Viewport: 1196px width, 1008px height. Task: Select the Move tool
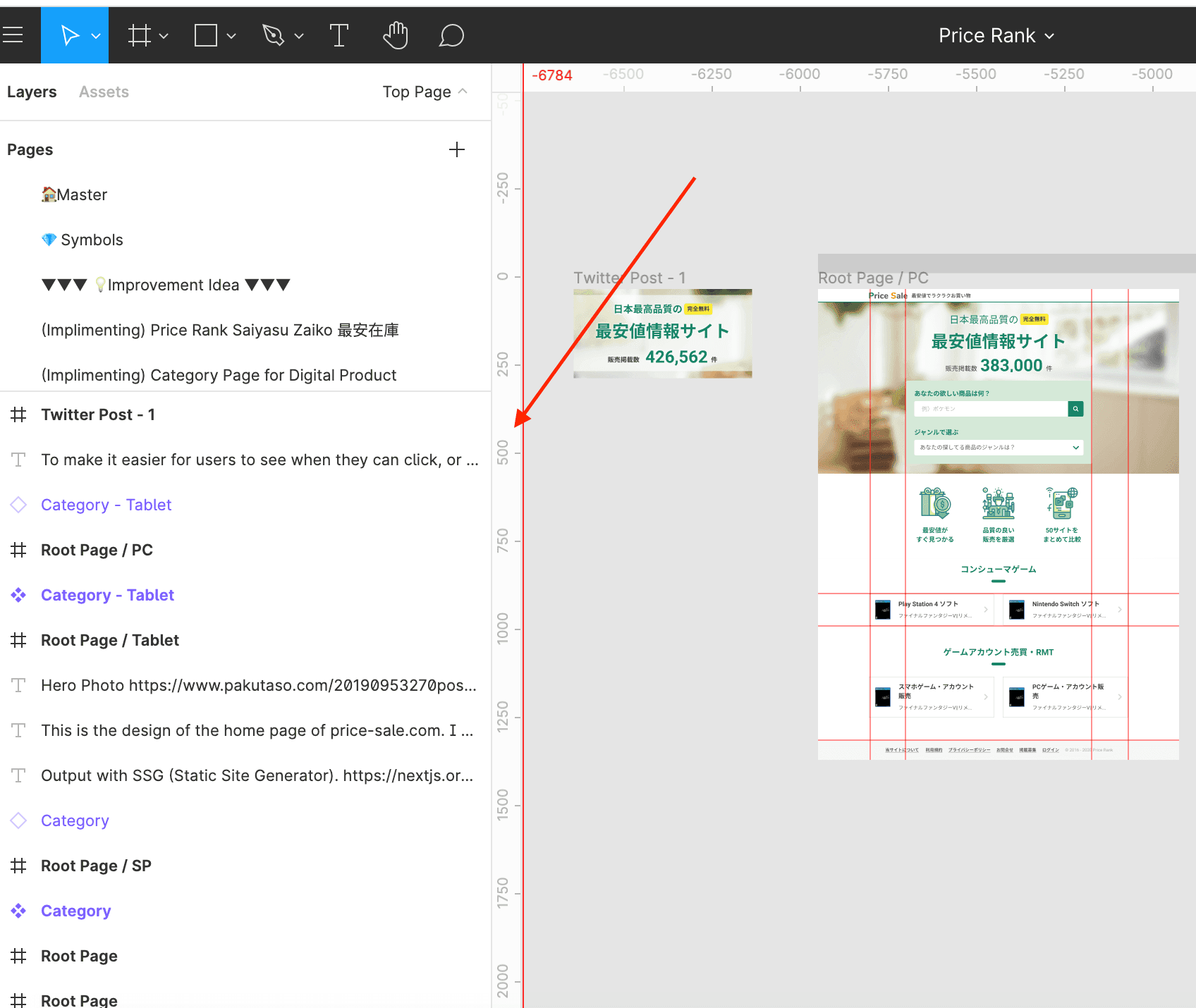[69, 35]
